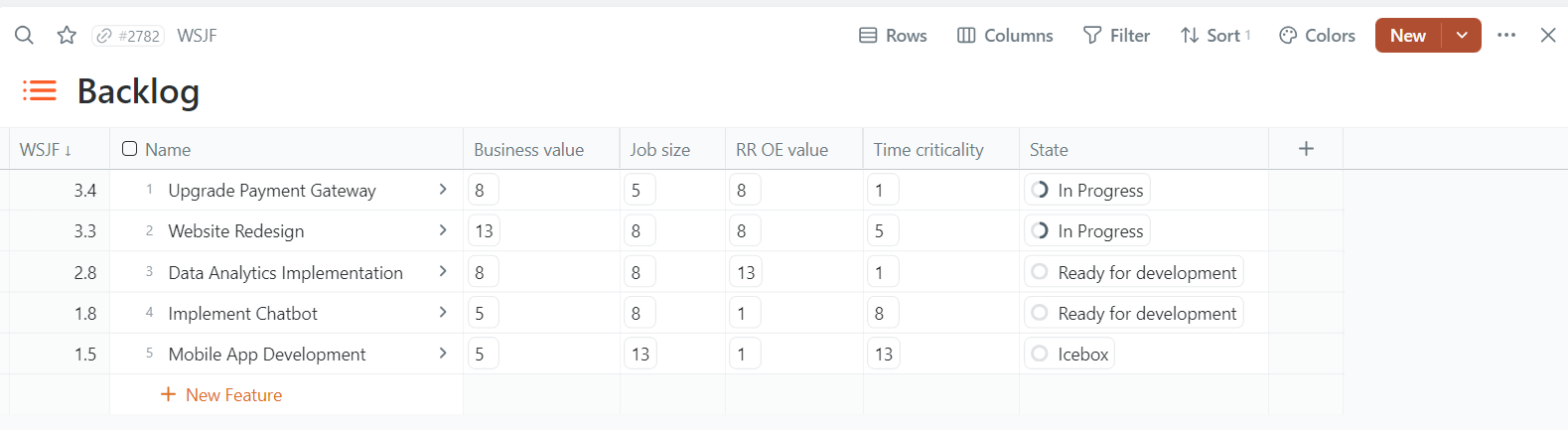Add a new column with plus icon

point(1306,149)
